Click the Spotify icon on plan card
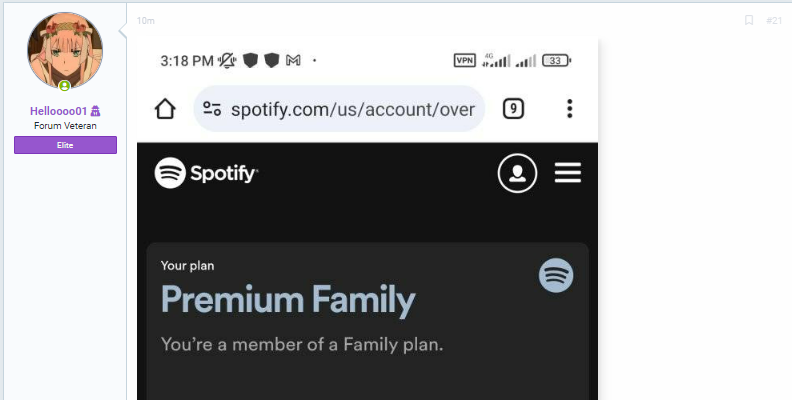Image resolution: width=792 pixels, height=400 pixels. click(x=556, y=276)
